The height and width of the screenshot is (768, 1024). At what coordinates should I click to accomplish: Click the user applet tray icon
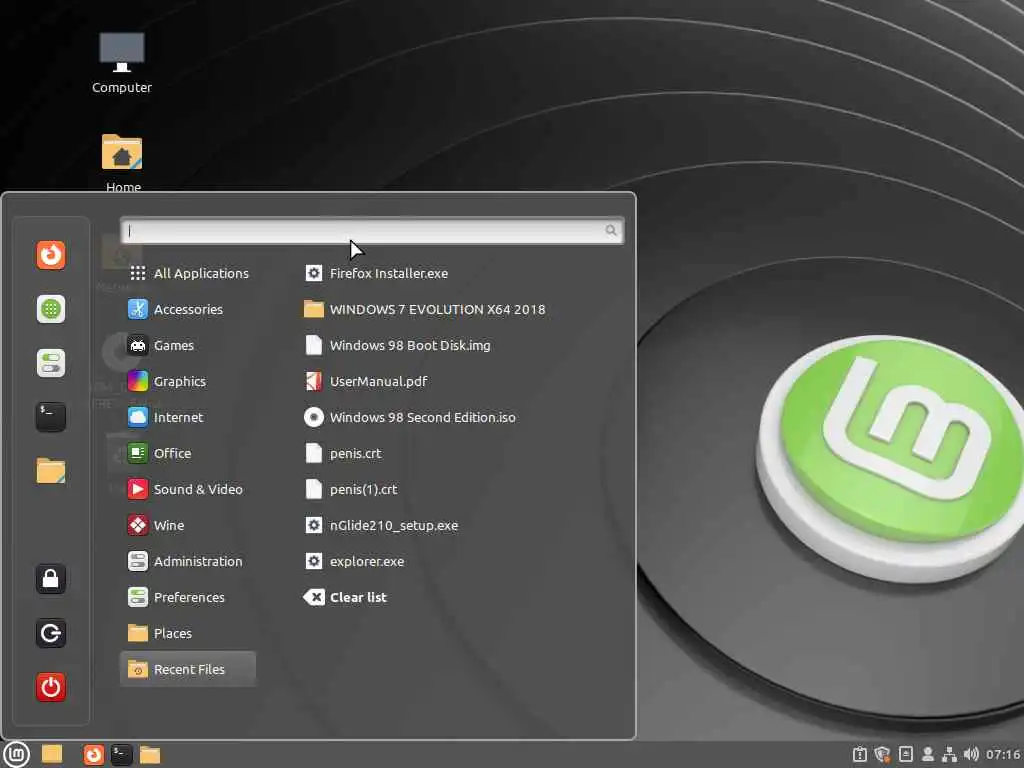pyautogui.click(x=927, y=754)
